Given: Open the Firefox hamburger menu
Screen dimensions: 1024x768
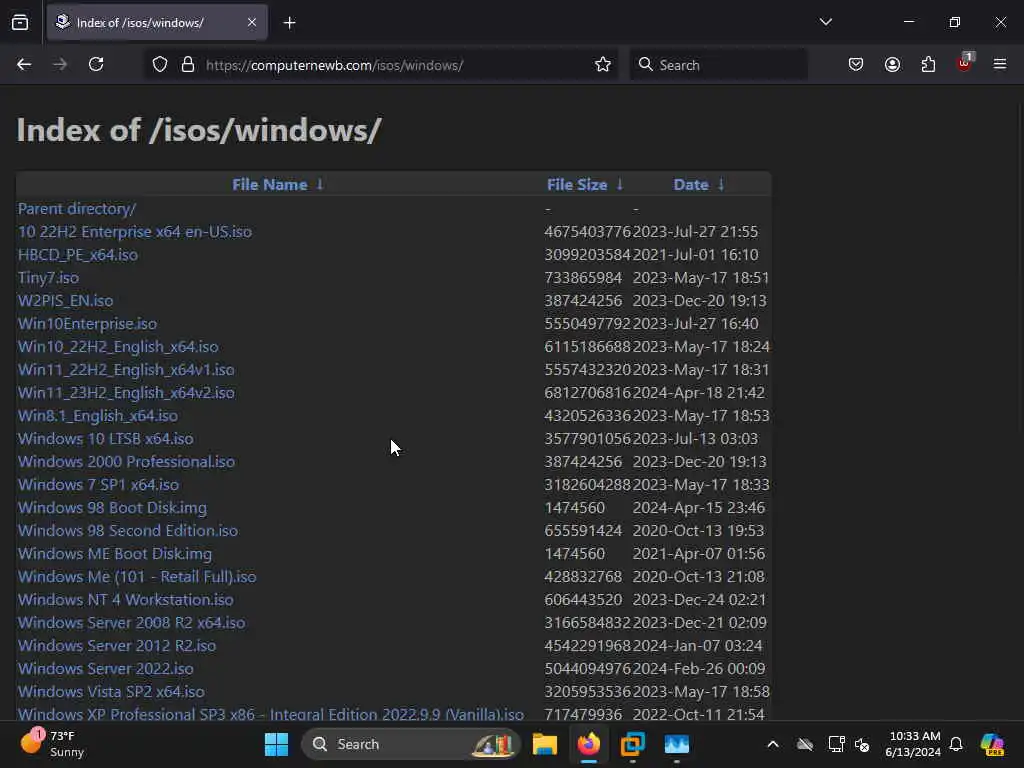Looking at the screenshot, I should click(1000, 64).
